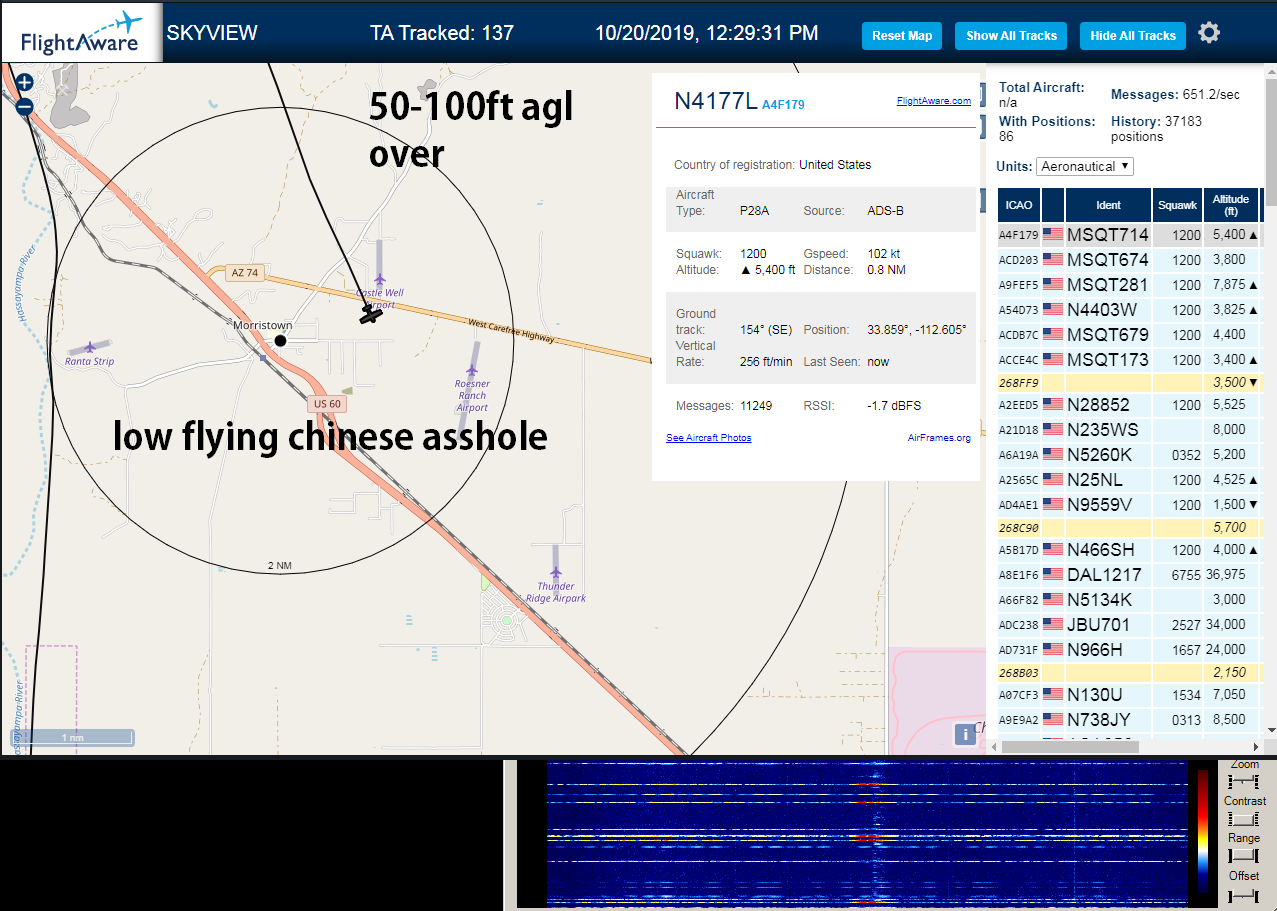Click the A4F179 hex code link
1277x911 pixels.
pos(783,104)
